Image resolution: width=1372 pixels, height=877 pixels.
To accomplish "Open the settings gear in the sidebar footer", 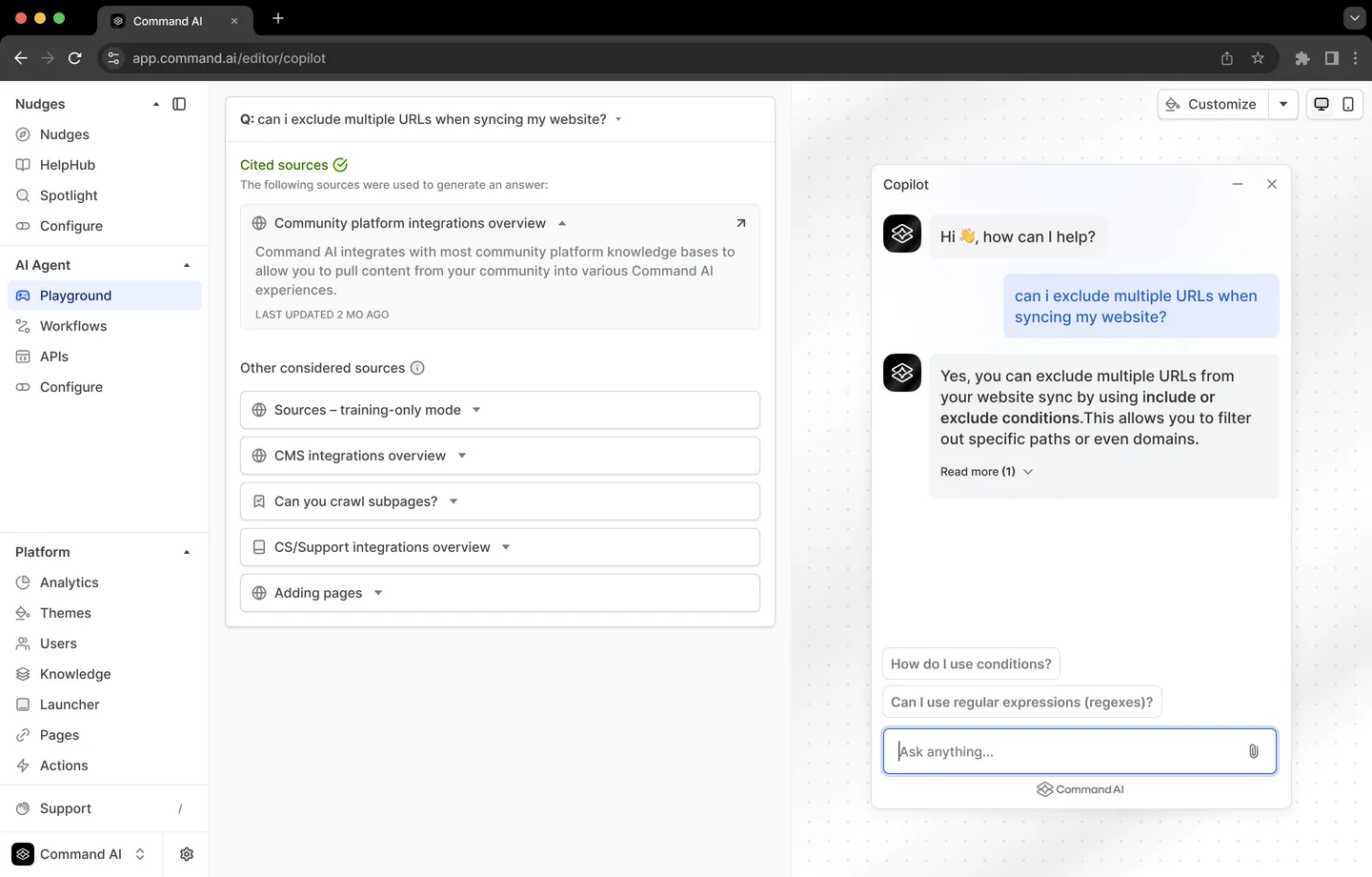I will (187, 854).
